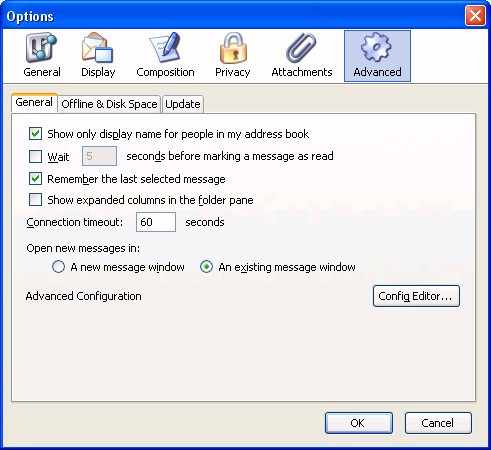Close the Options dialog window

475,15
